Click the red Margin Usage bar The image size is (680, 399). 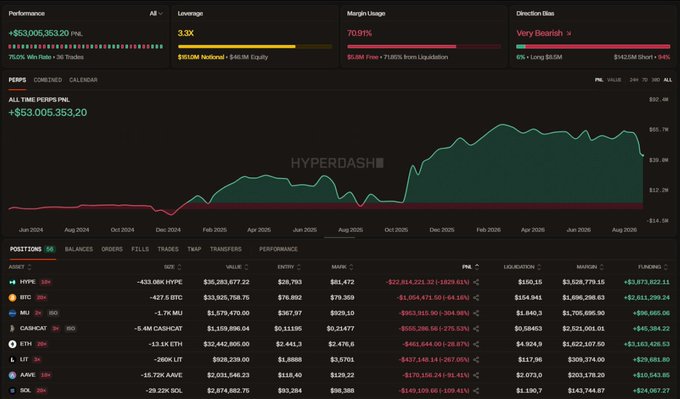(x=424, y=46)
